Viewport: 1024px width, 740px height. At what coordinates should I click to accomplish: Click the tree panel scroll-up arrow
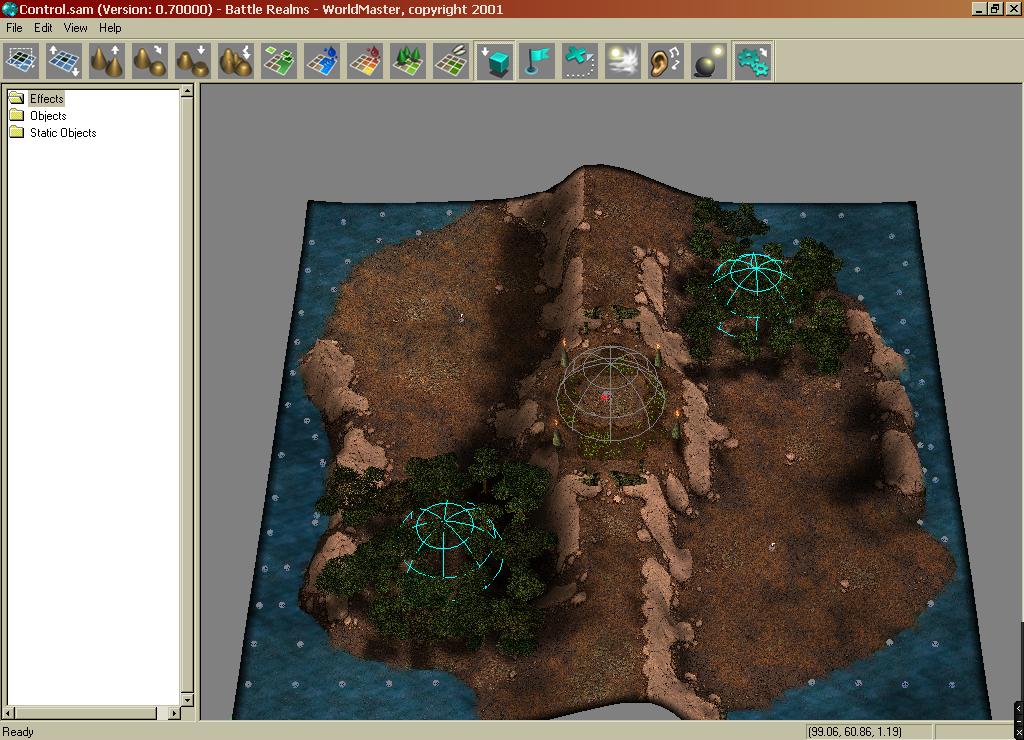point(187,91)
